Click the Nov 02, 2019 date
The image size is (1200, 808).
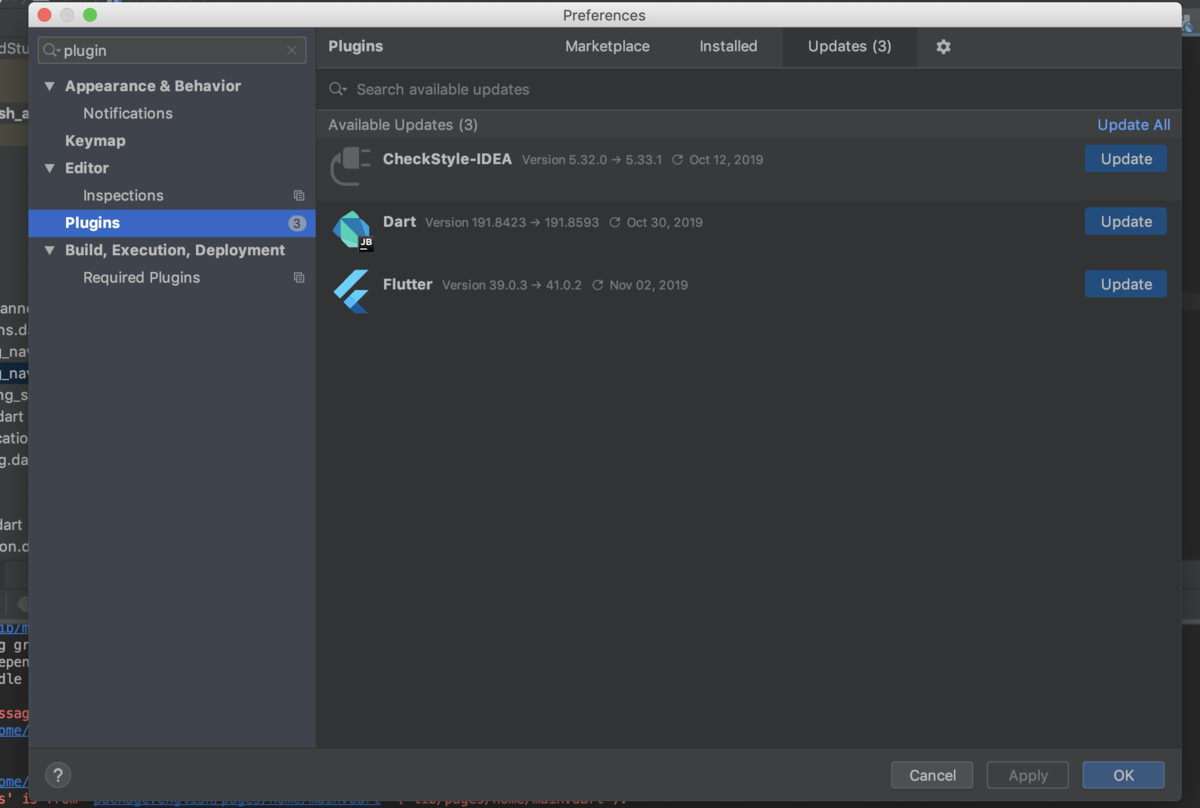click(x=649, y=285)
